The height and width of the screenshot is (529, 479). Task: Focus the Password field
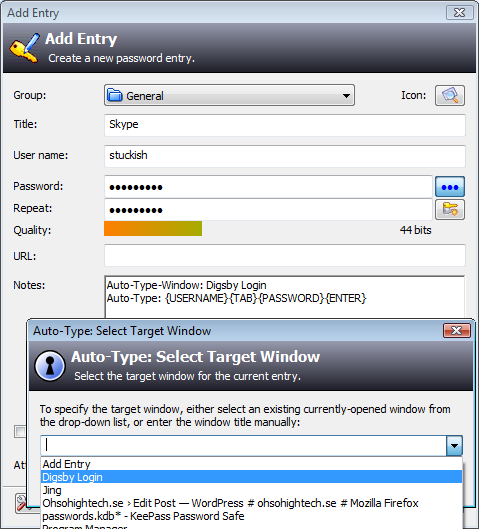pos(268,187)
